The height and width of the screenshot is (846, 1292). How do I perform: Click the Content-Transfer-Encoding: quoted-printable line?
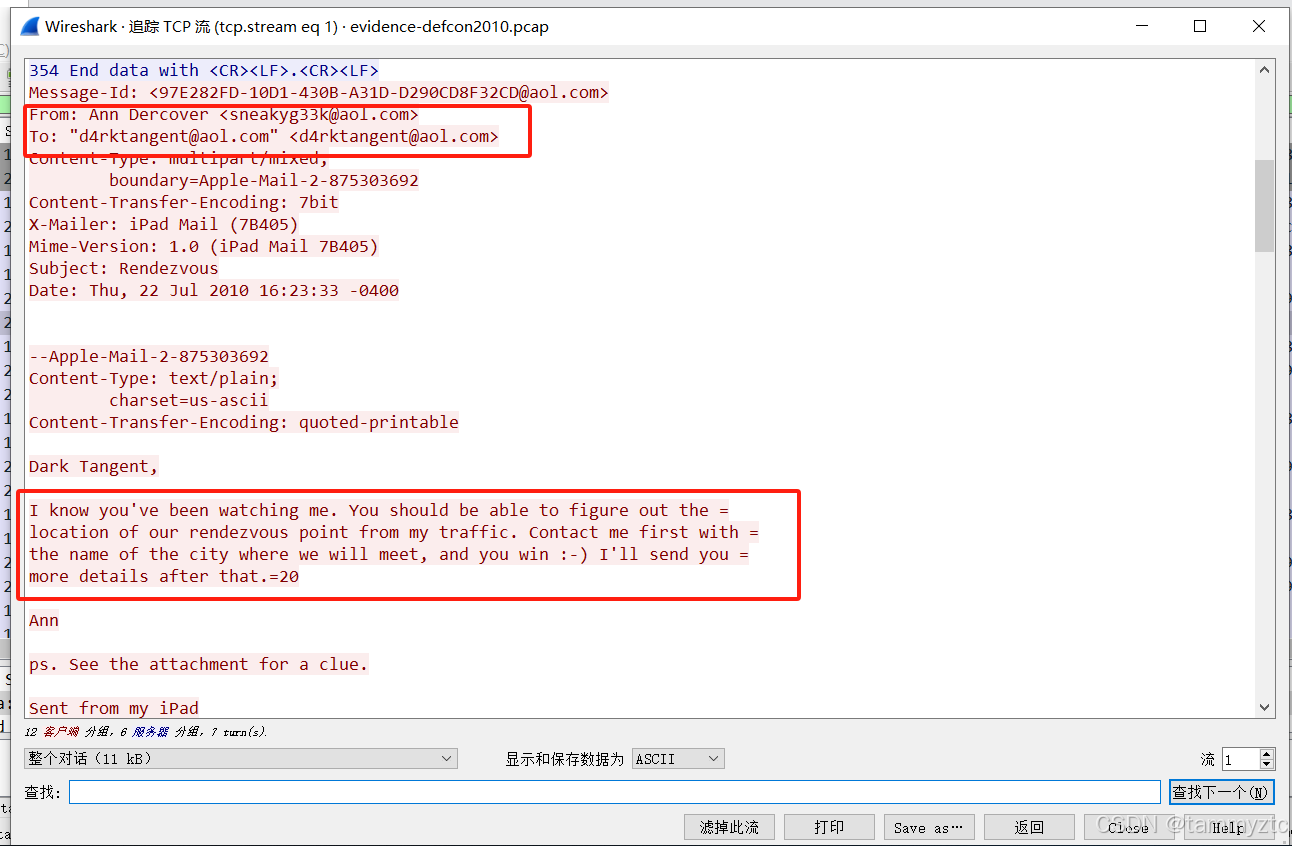[243, 422]
